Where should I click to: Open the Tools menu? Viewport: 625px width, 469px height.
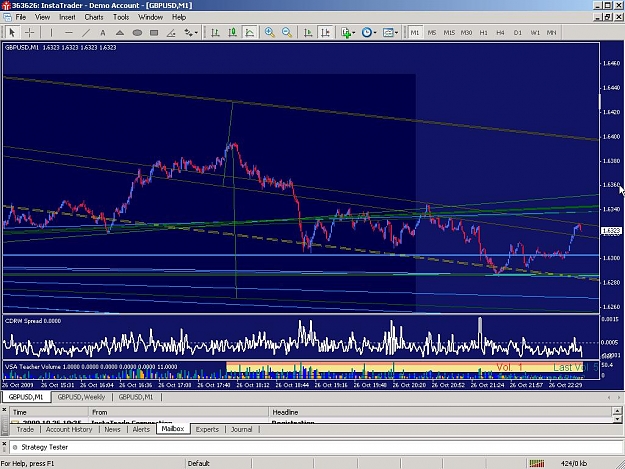tap(121, 17)
